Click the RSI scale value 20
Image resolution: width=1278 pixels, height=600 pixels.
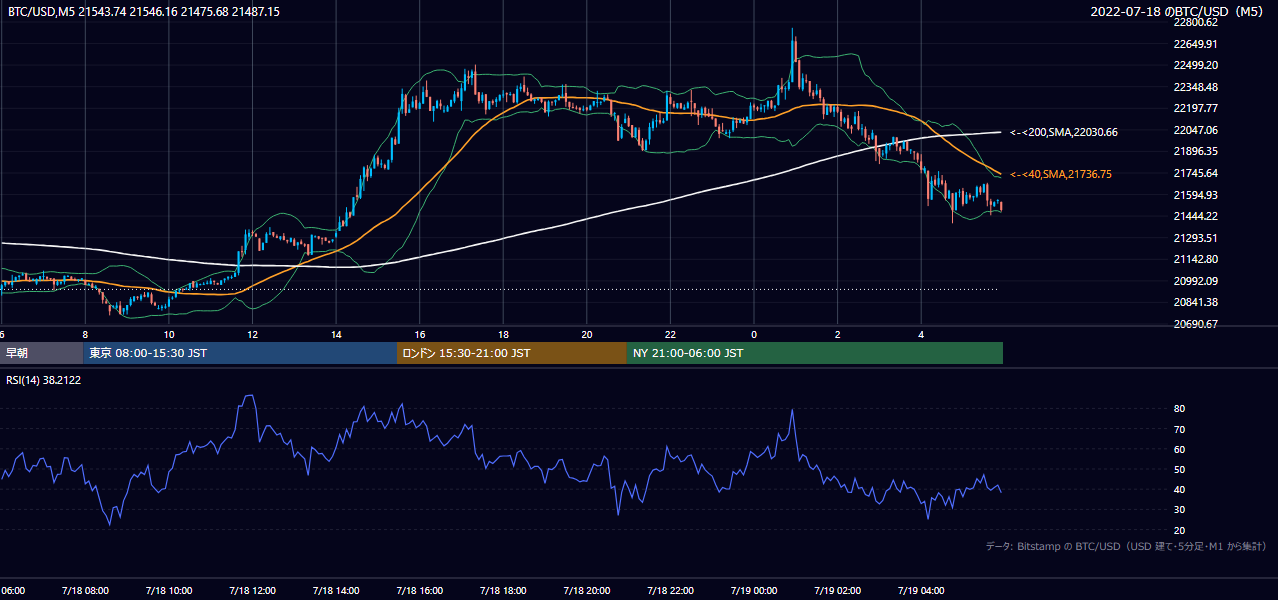1180,530
